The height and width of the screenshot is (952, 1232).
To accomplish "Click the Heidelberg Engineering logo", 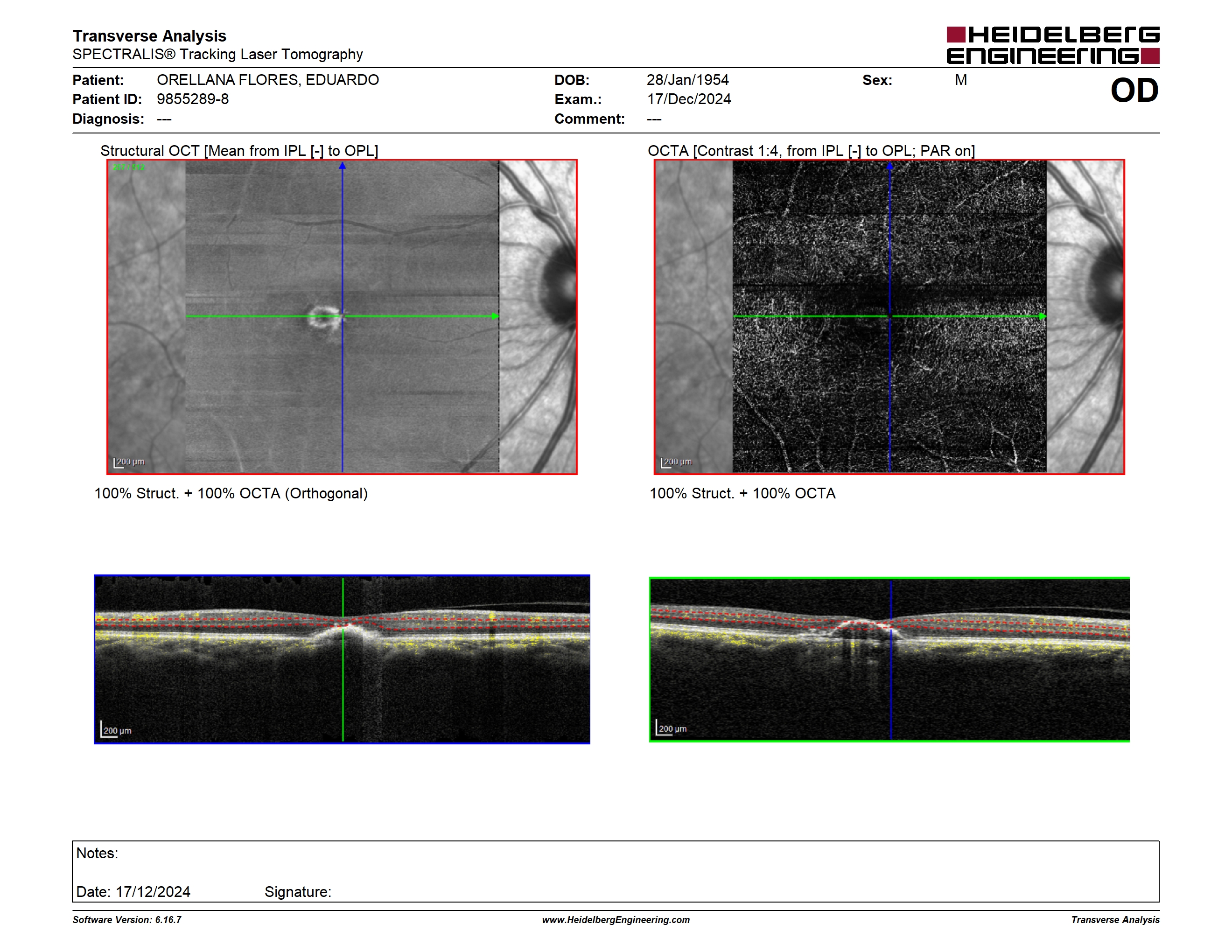I will [x=1053, y=45].
